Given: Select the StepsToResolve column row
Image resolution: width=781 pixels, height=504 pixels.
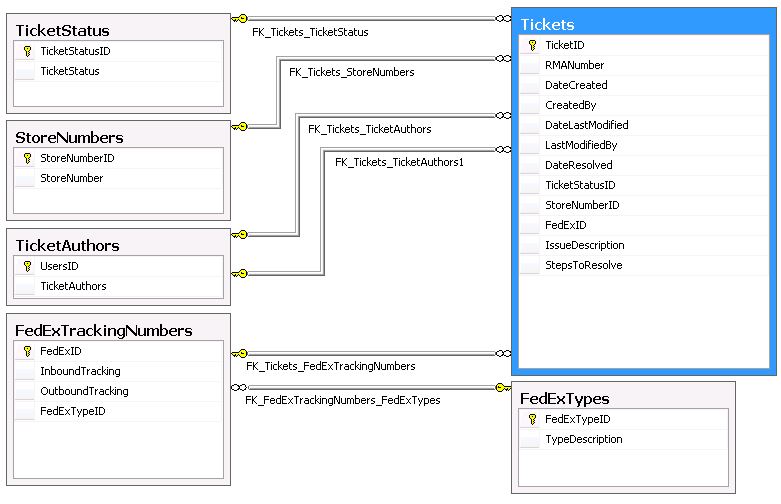Looking at the screenshot, I should (x=644, y=265).
